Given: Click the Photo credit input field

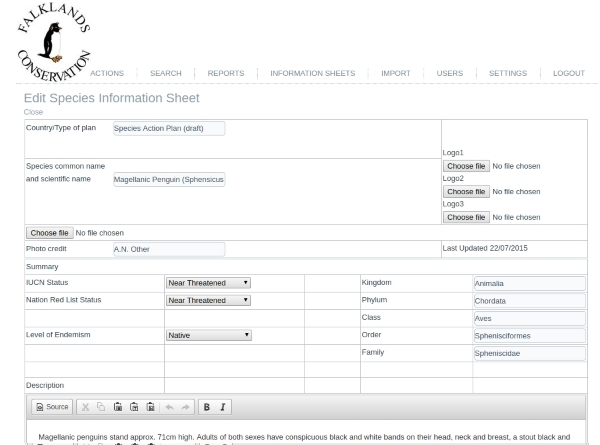Looking at the screenshot, I should (169, 249).
